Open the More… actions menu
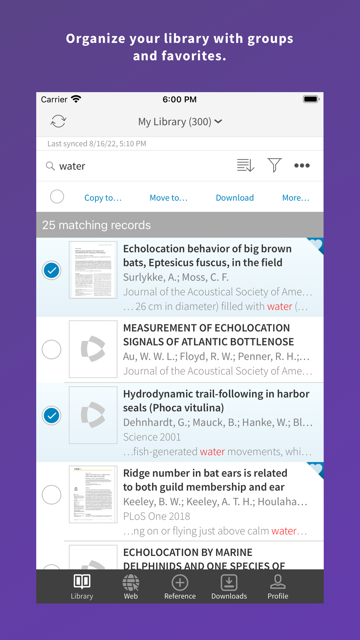 296,198
